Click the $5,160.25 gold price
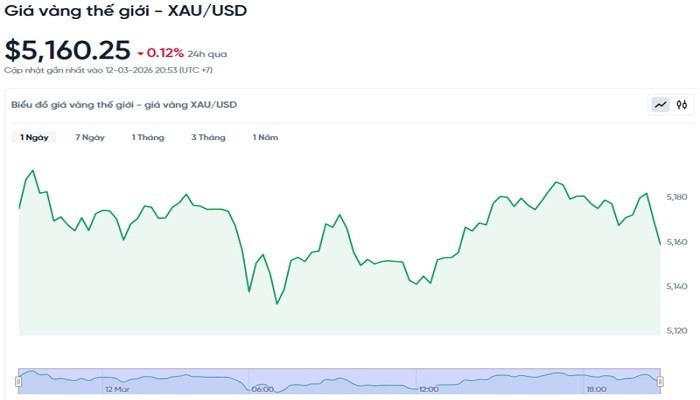The height and width of the screenshot is (400, 700). coord(68,50)
